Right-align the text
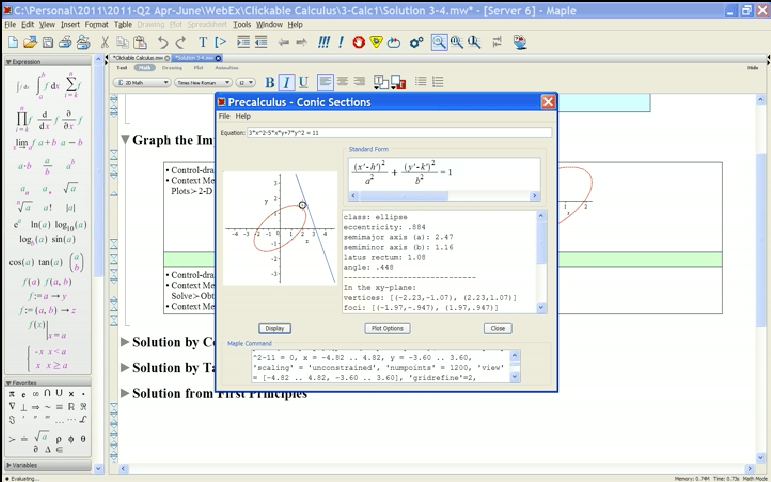The height and width of the screenshot is (482, 771). [x=359, y=82]
